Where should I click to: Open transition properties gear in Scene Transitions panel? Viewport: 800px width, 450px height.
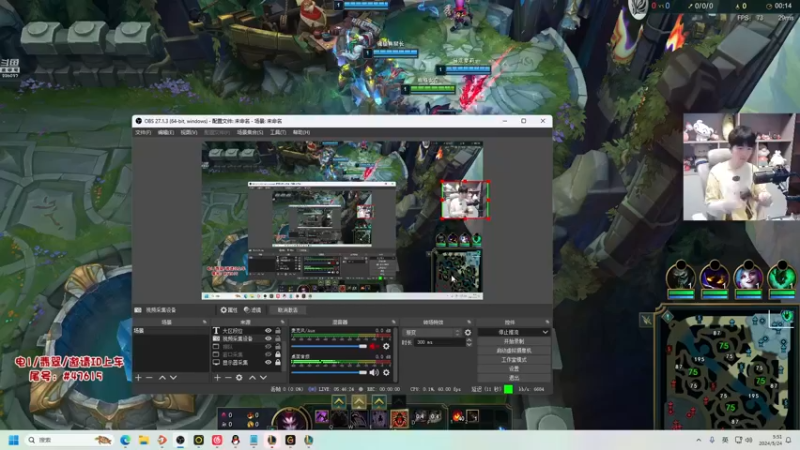[468, 333]
